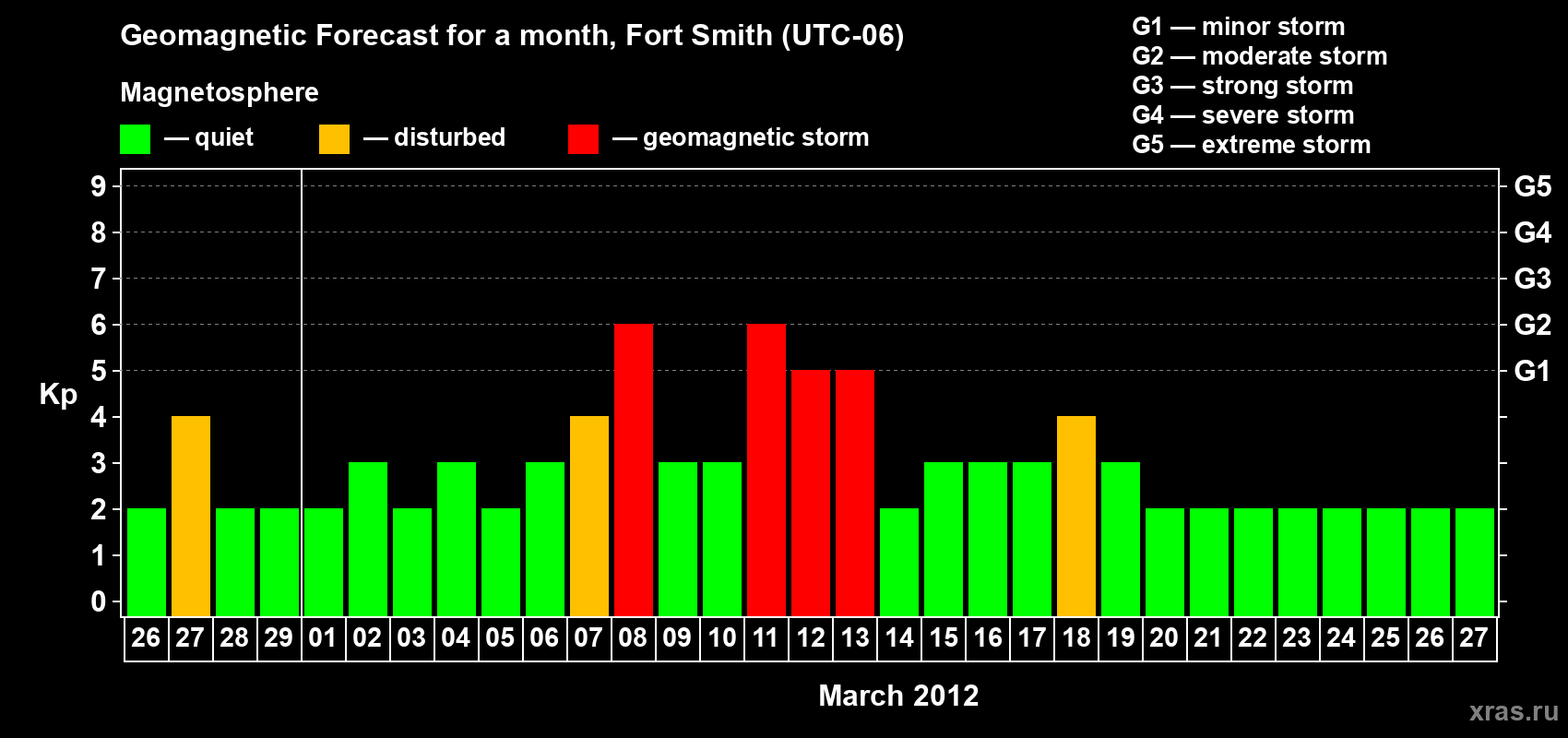Click the '— quiet' legend label

(x=208, y=137)
